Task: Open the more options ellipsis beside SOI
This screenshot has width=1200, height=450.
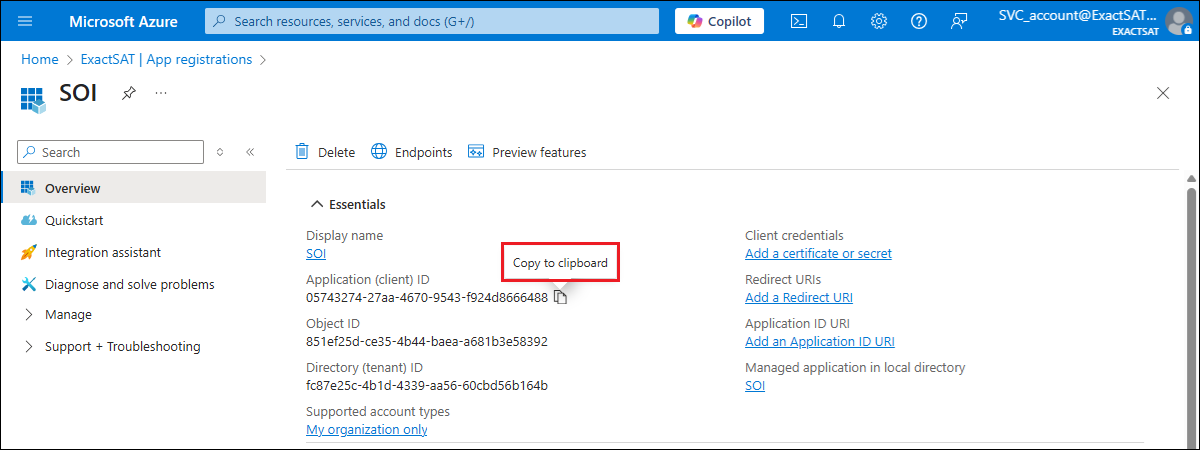Action: coord(160,93)
